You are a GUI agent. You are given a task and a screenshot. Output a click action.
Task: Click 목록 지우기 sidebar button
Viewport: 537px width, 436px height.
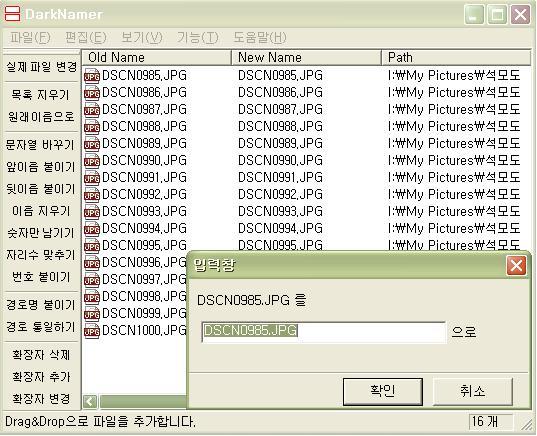(41, 95)
